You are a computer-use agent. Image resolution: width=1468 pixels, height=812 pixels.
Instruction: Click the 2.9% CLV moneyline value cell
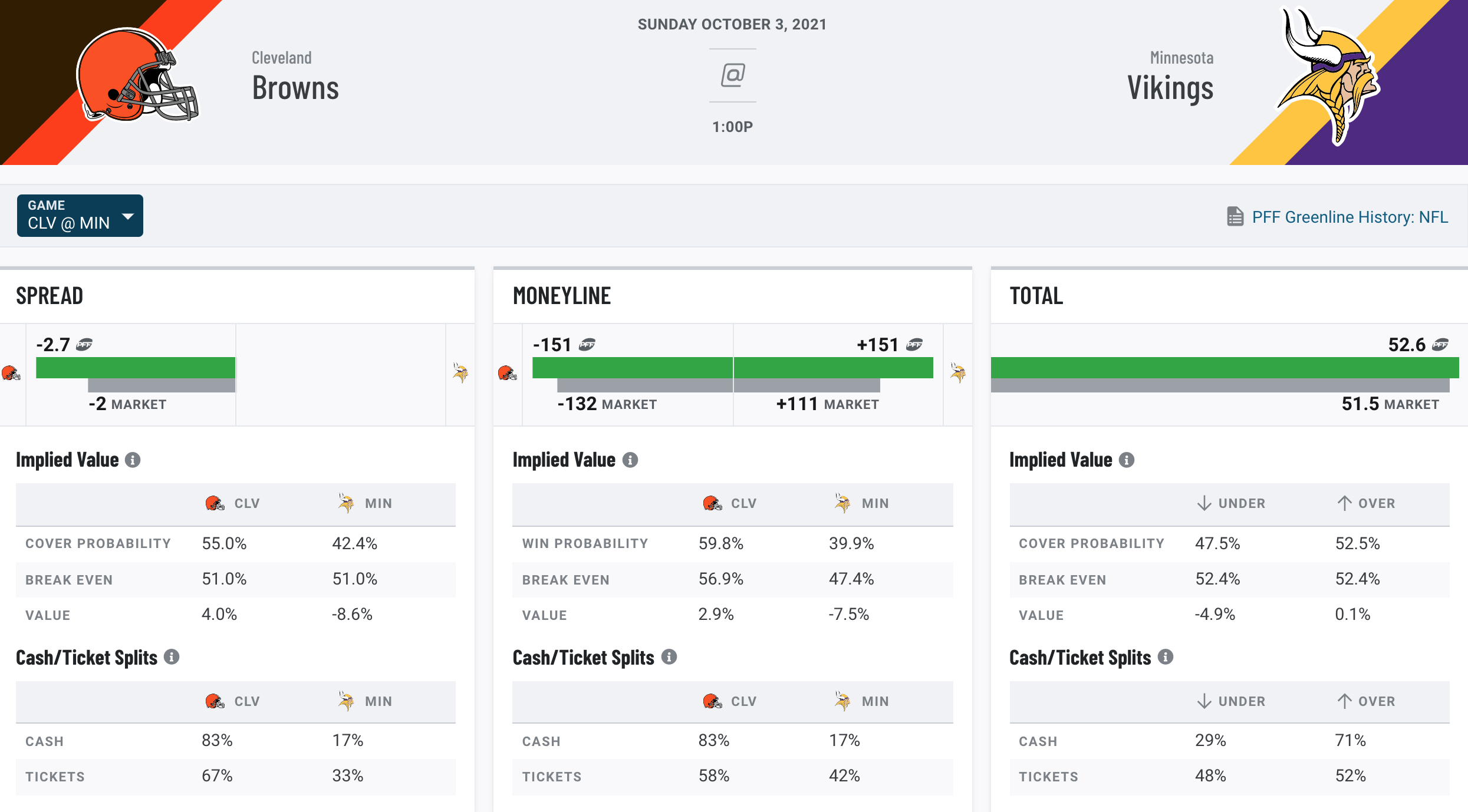[x=716, y=614]
